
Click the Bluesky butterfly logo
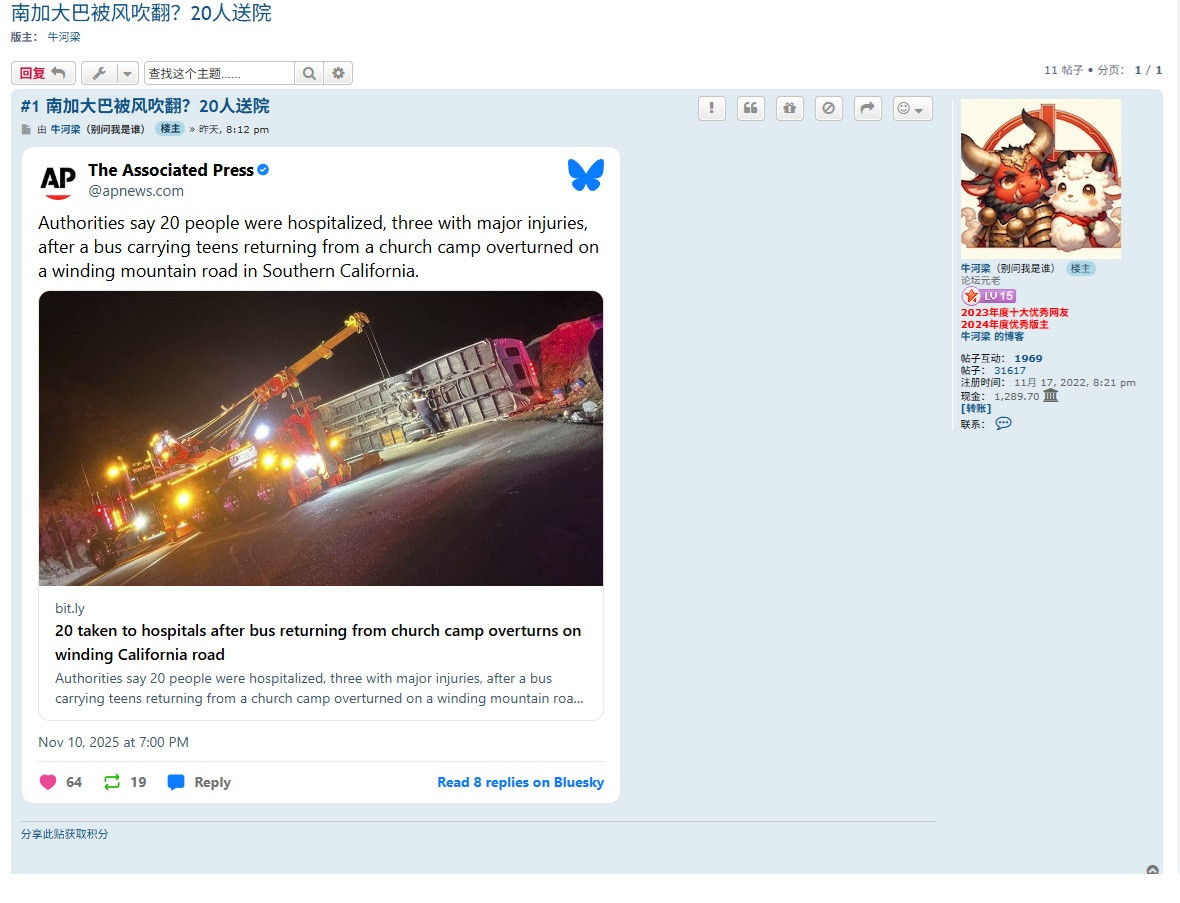pyautogui.click(x=585, y=175)
